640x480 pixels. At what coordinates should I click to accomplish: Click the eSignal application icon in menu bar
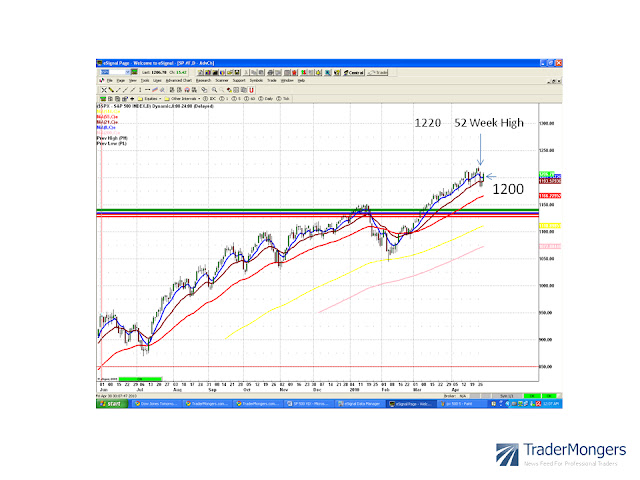[x=101, y=81]
